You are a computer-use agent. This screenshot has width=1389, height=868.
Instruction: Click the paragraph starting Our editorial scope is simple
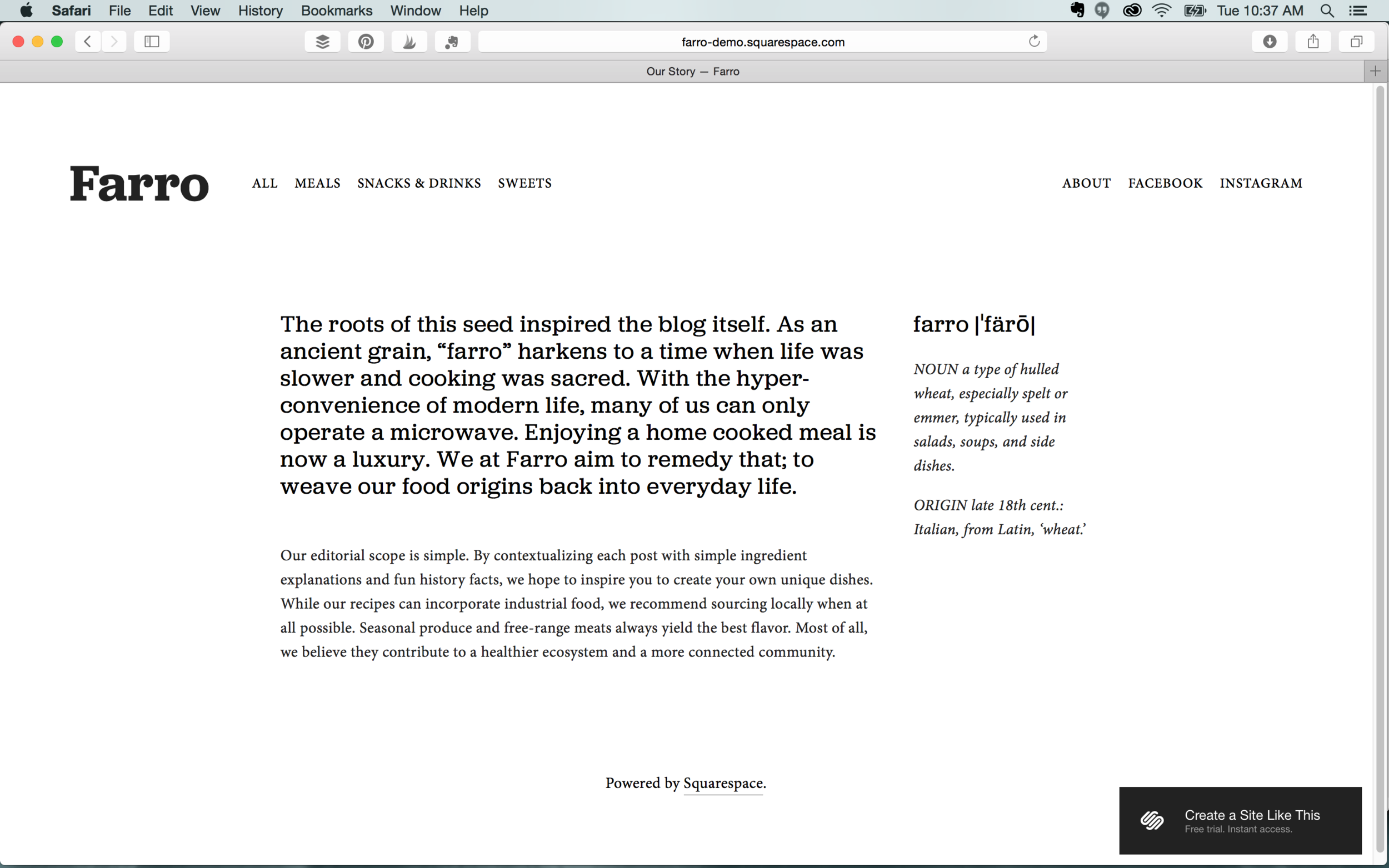577,603
